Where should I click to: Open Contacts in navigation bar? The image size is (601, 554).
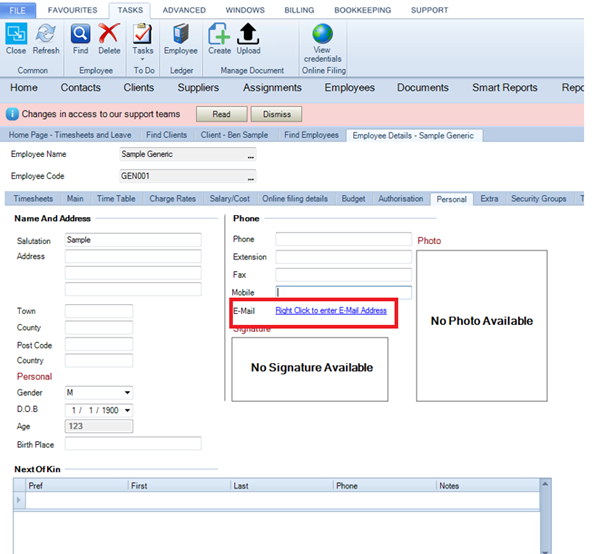pyautogui.click(x=80, y=88)
